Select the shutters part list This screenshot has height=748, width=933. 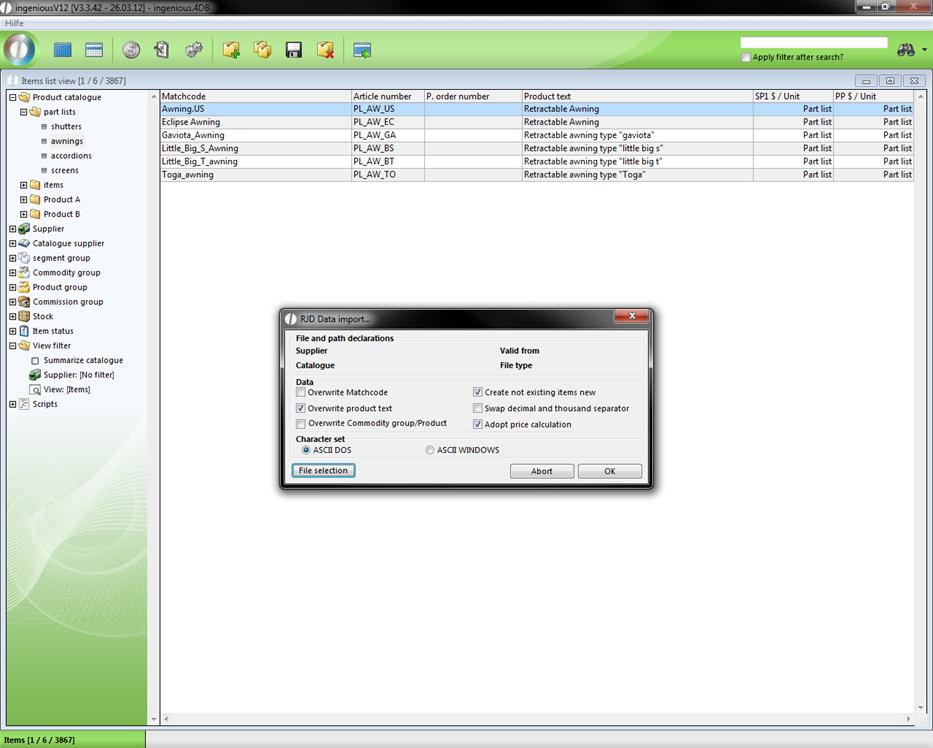pyautogui.click(x=66, y=127)
